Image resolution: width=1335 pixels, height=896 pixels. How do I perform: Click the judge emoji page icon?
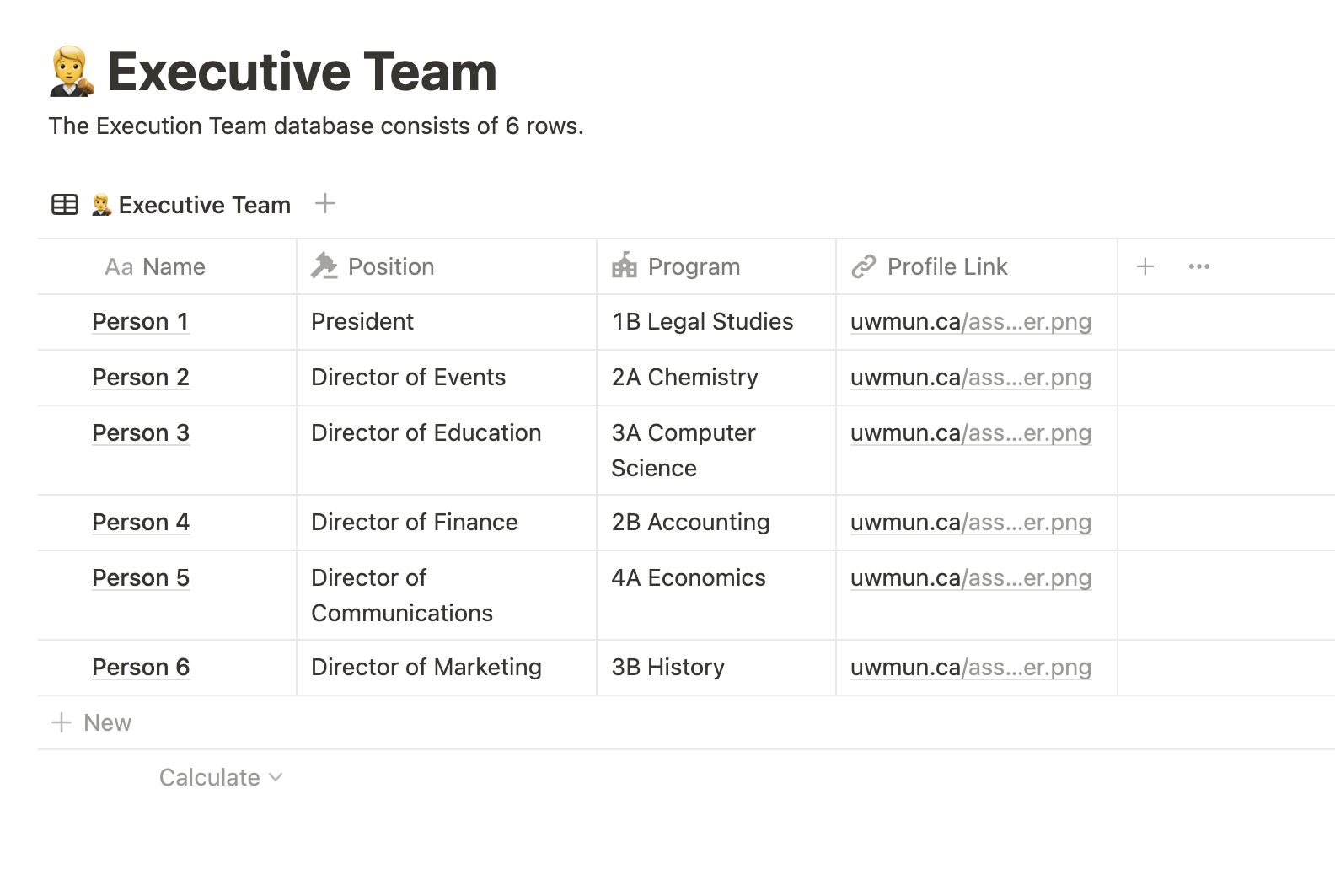pyautogui.click(x=71, y=72)
